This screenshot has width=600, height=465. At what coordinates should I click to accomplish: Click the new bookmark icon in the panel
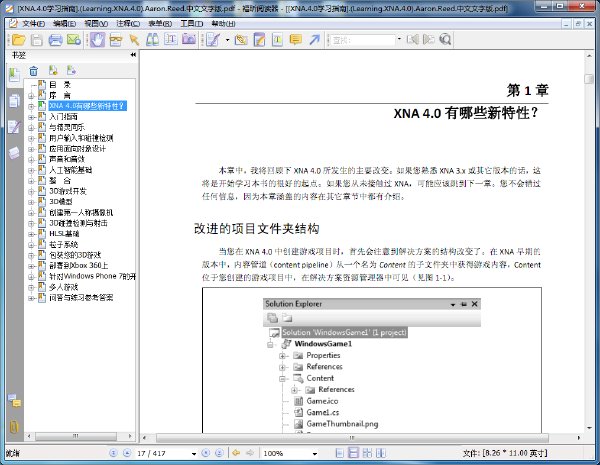(53, 70)
